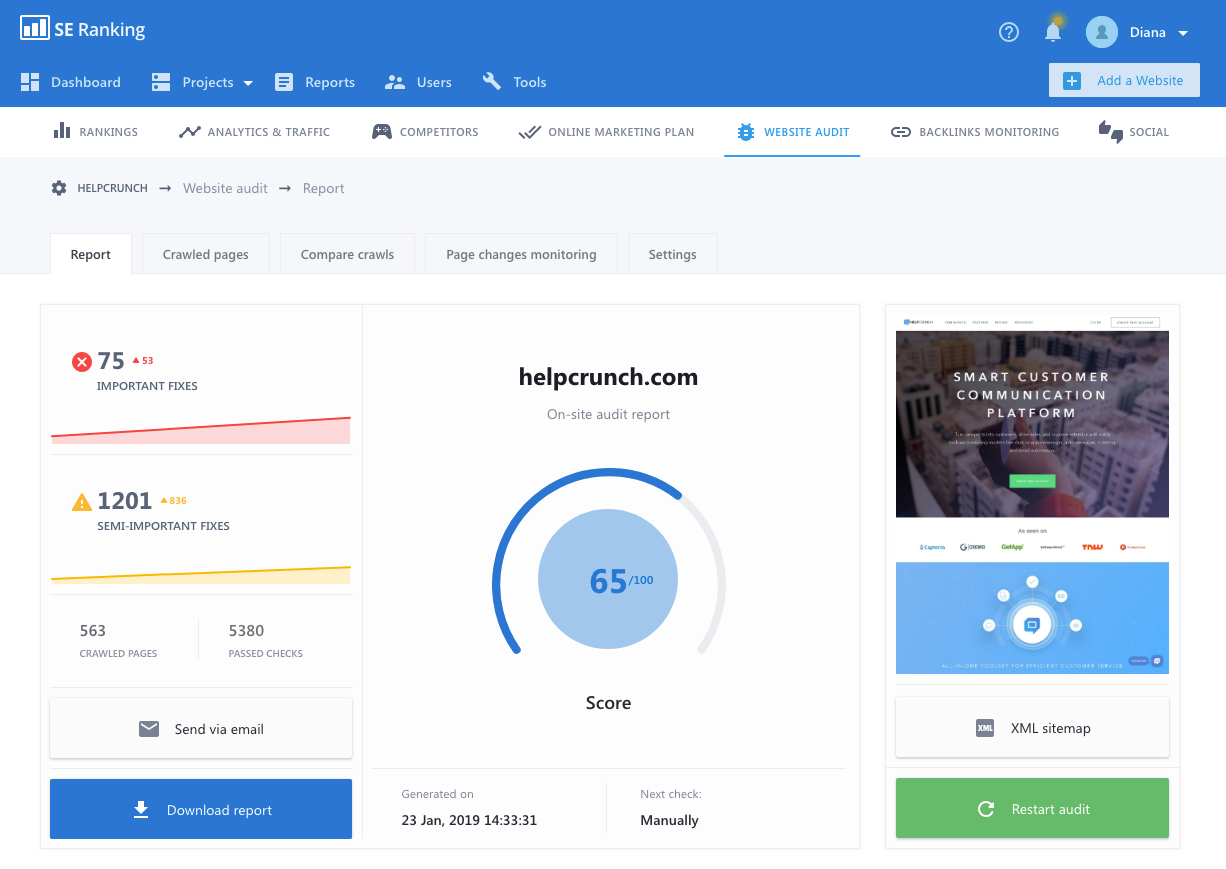This screenshot has width=1226, height=869.
Task: Open the notifications bell
Action: [x=1053, y=32]
